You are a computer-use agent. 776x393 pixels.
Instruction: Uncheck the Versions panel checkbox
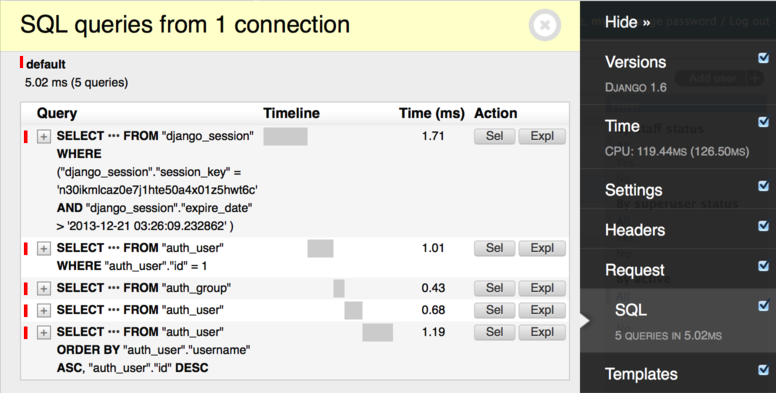tap(764, 58)
